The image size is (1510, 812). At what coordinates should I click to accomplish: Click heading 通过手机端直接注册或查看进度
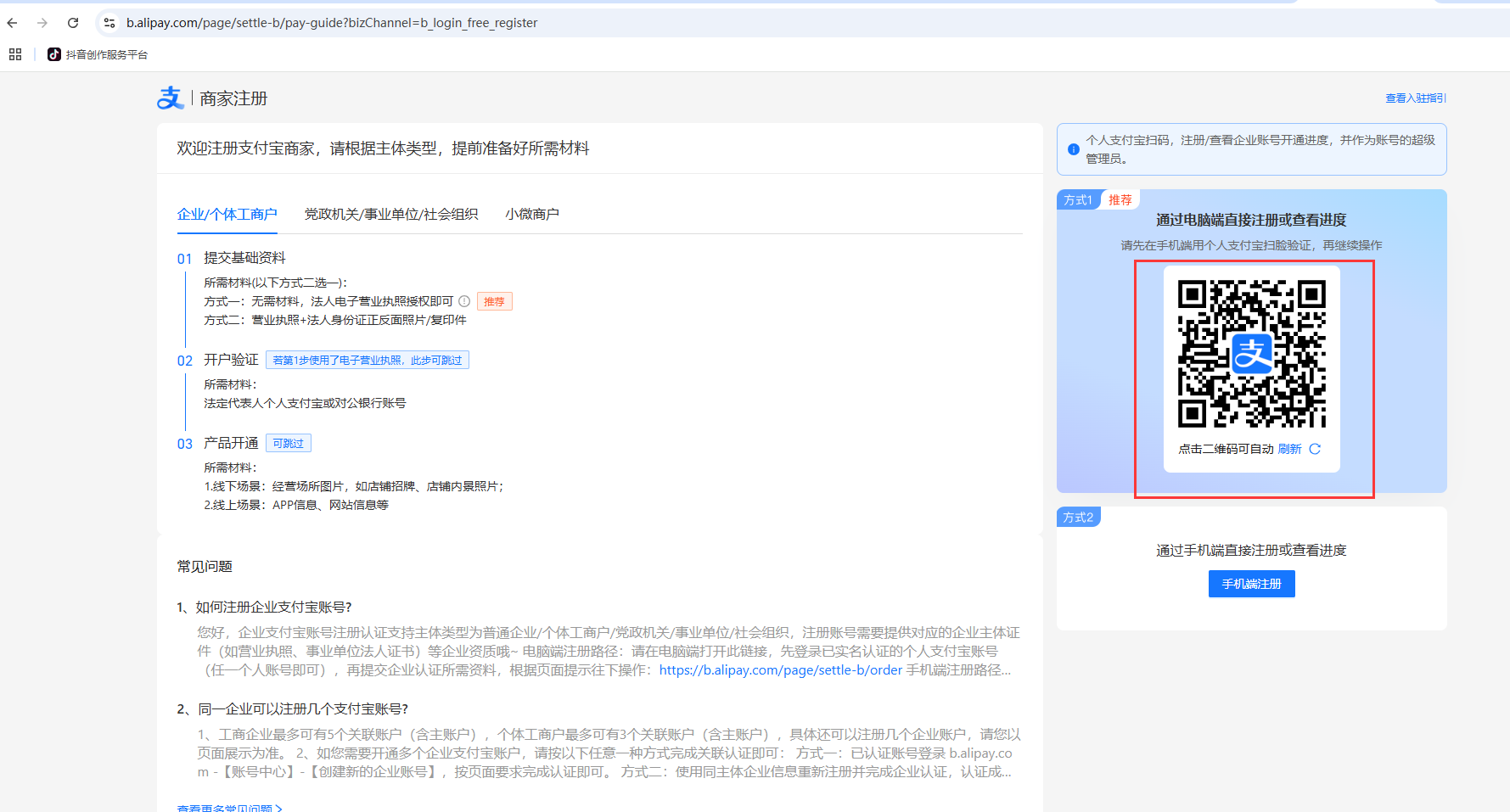pyautogui.click(x=1251, y=551)
